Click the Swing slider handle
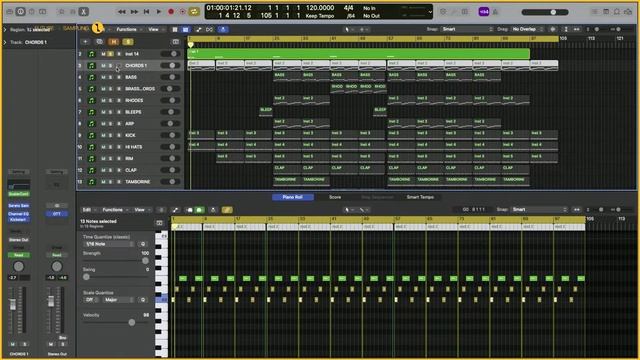Screen dimensions: 640x360 86,277
